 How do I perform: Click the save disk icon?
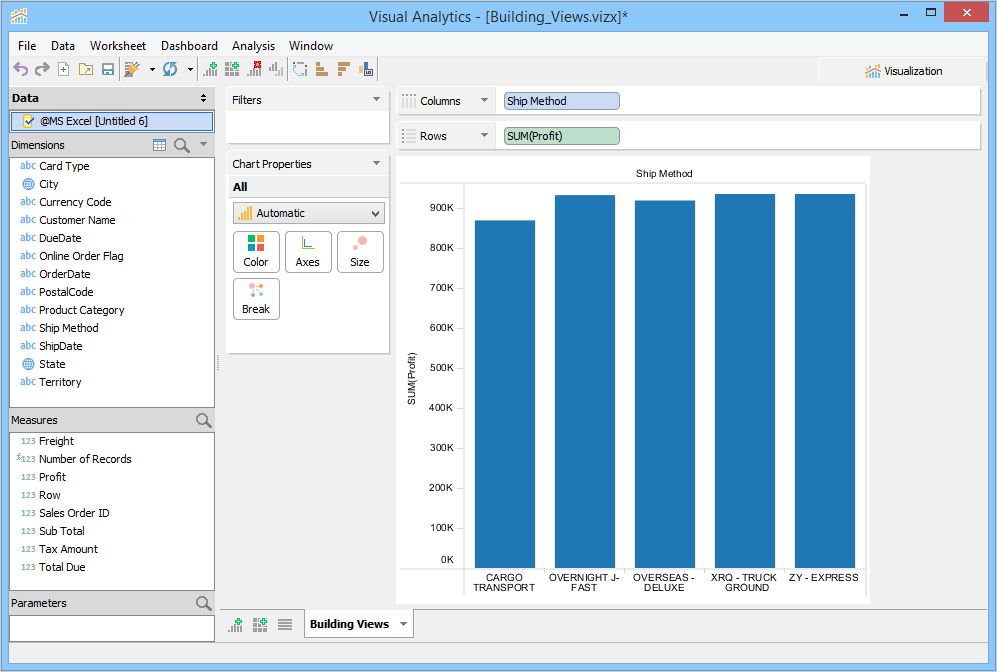[x=108, y=69]
